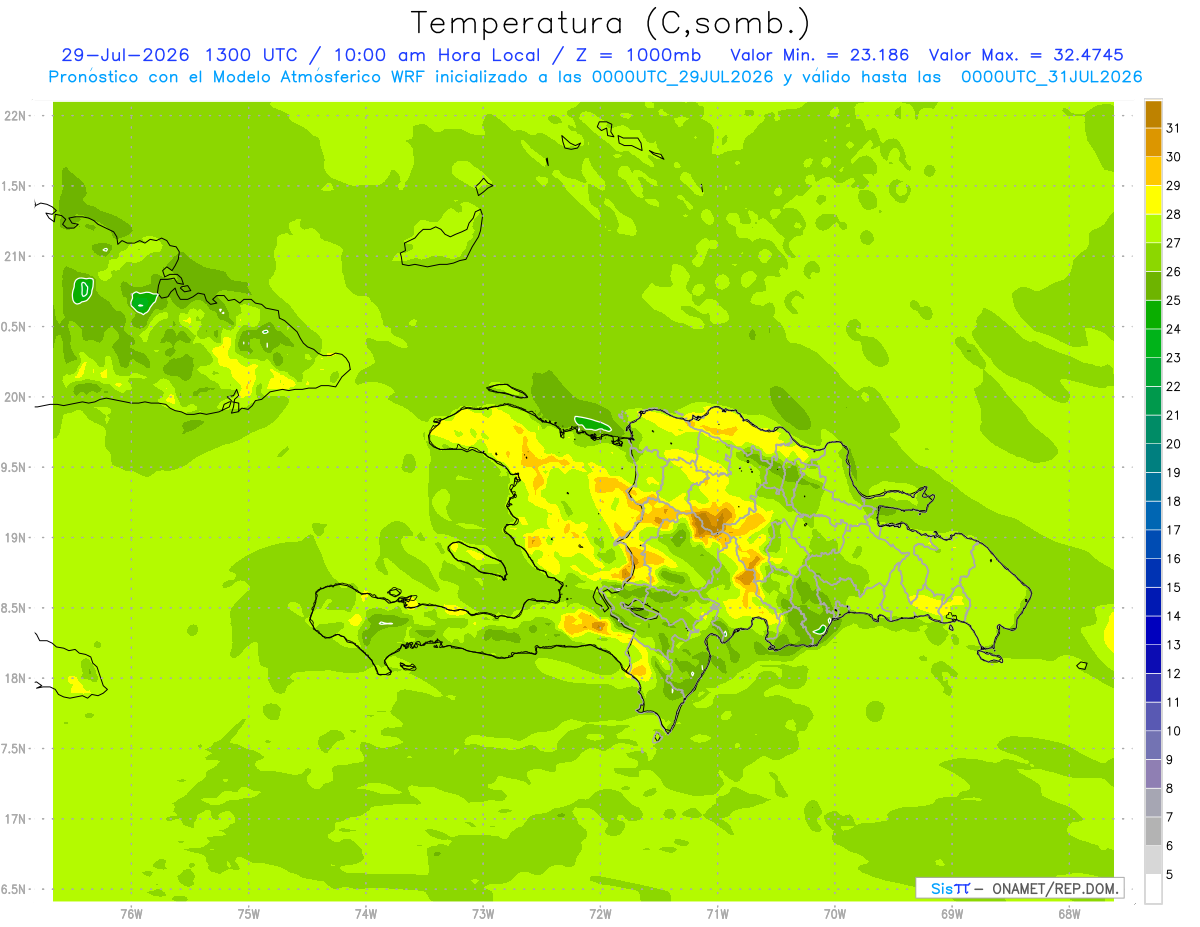Click the legend value "9"
Screen dimensions: 1200x927
click(1170, 760)
